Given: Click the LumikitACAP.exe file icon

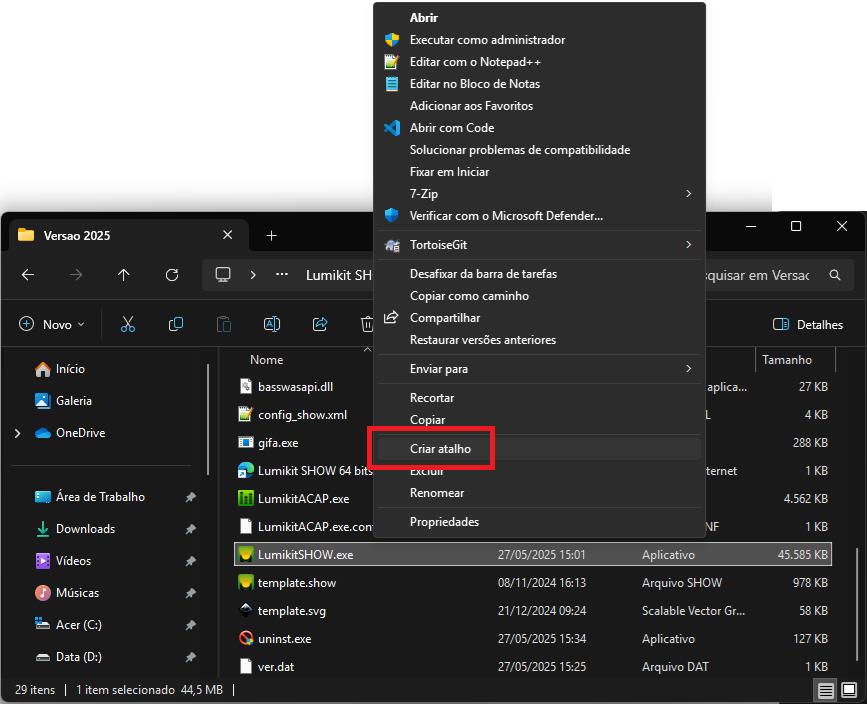Looking at the screenshot, I should click(x=246, y=498).
